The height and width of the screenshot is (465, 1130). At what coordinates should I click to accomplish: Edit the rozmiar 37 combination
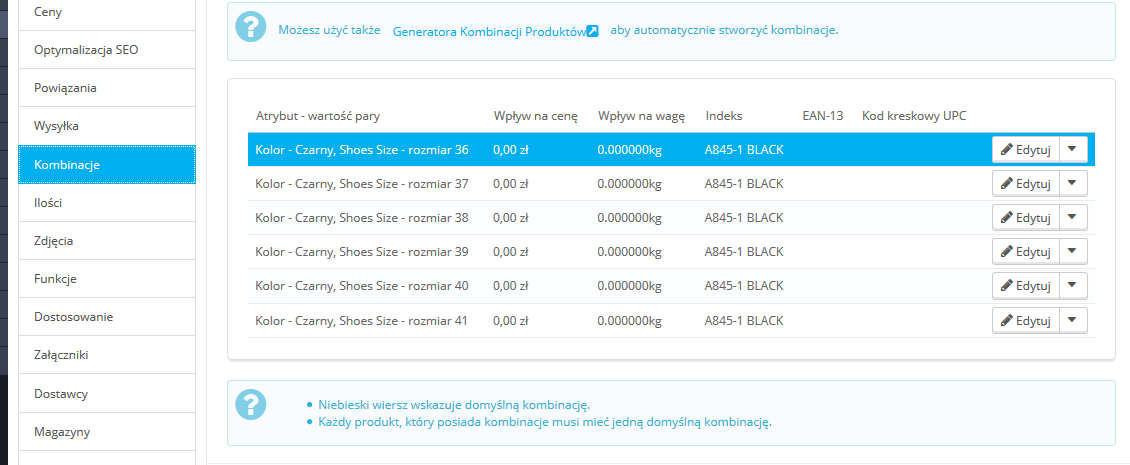tap(1025, 184)
